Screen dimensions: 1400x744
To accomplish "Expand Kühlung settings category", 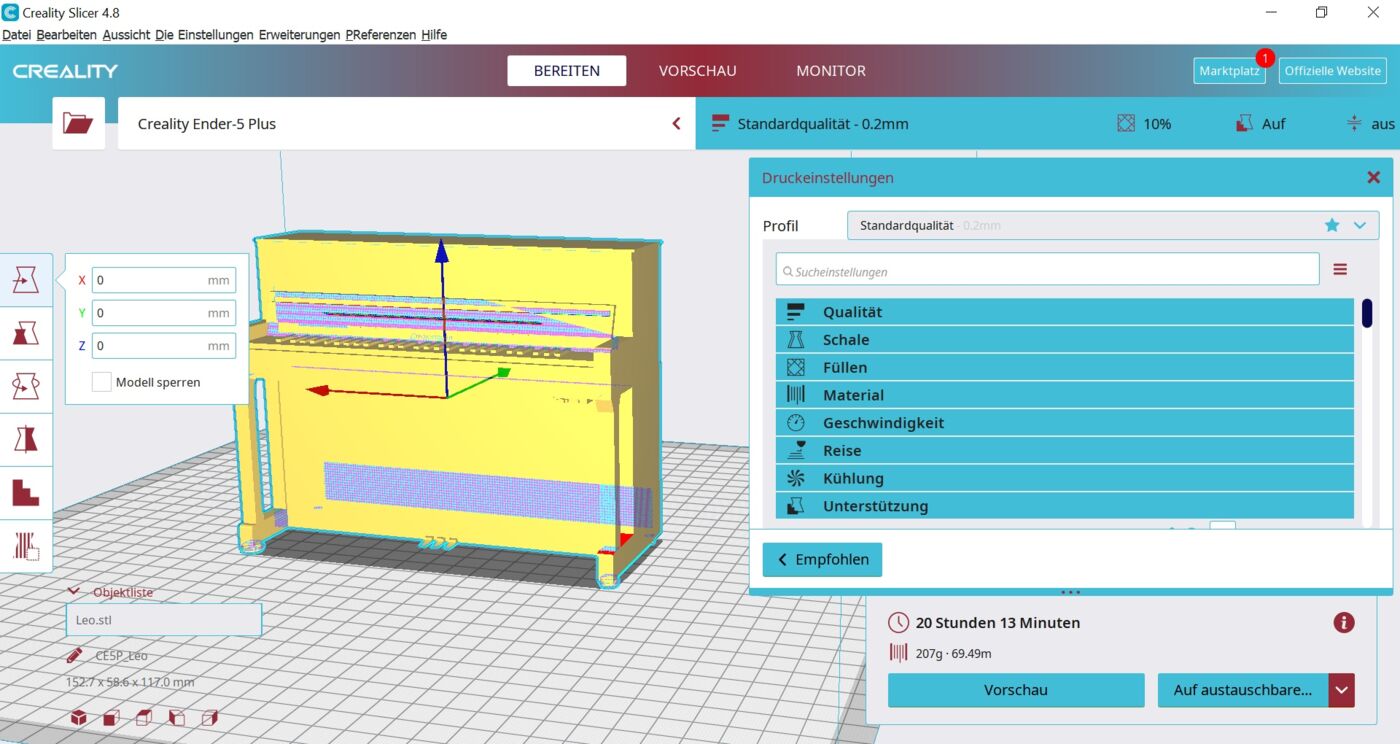I will click(x=1064, y=478).
